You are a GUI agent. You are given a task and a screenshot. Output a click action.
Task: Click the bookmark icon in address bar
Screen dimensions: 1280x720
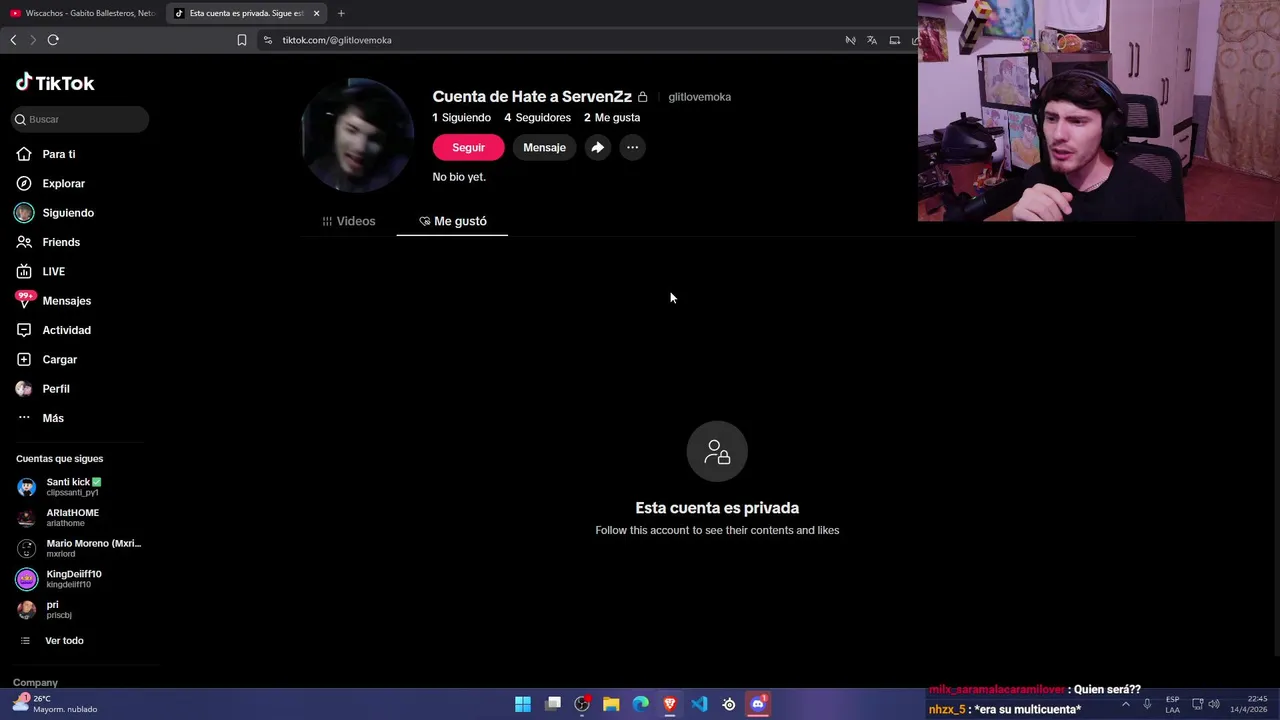coord(241,40)
